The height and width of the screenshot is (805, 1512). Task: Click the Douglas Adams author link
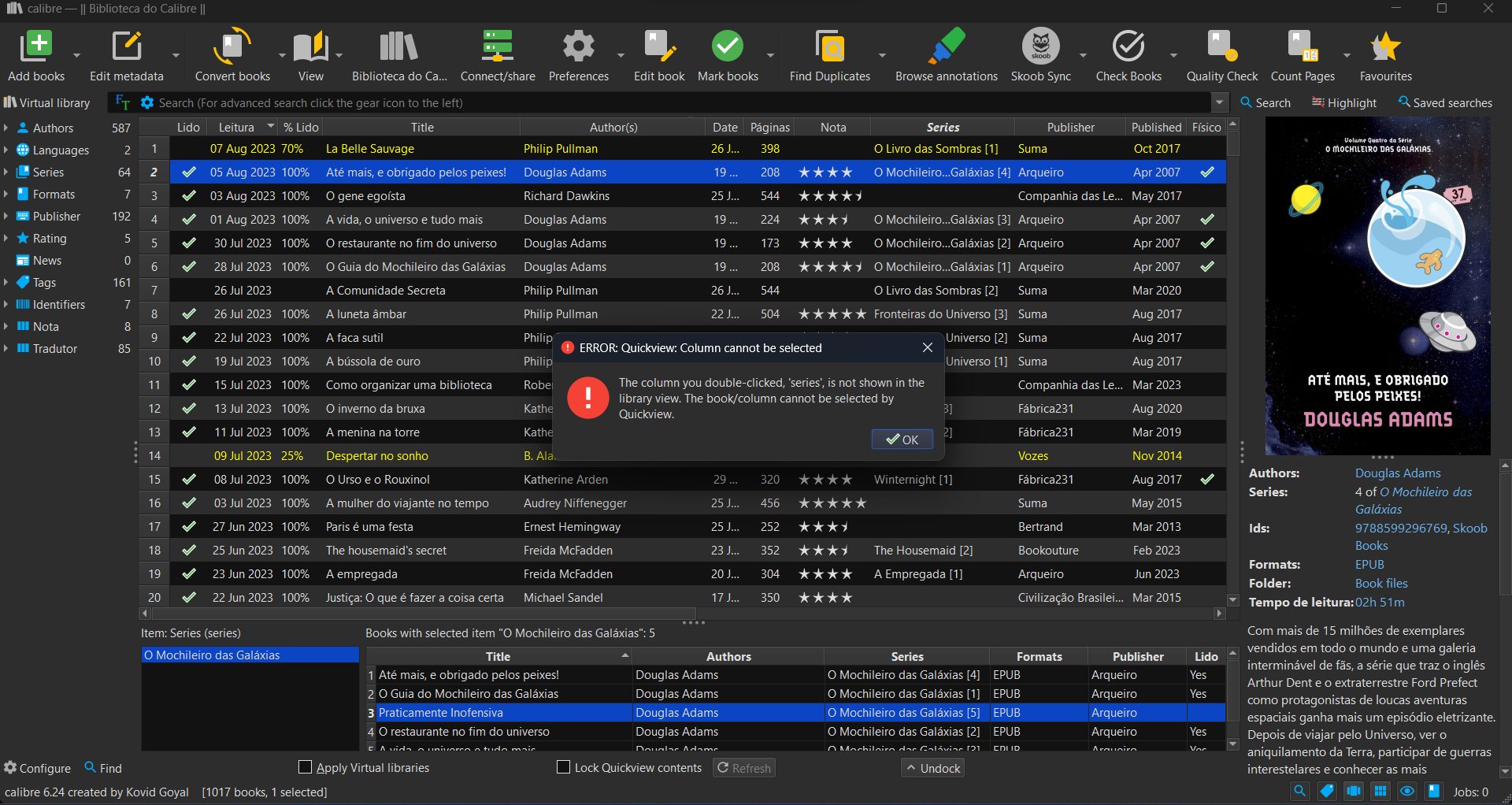click(1398, 473)
